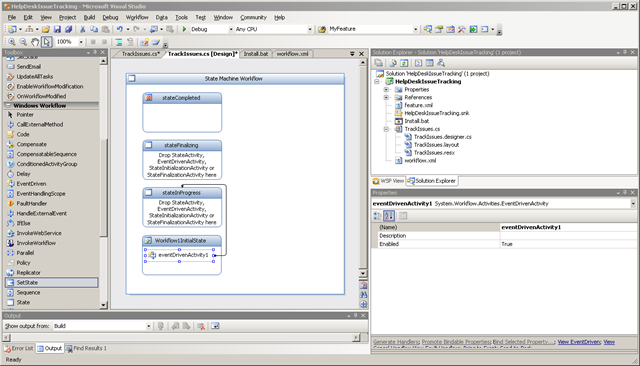
Task: Open feature.xml in Solution Explorer
Action: pos(418,105)
